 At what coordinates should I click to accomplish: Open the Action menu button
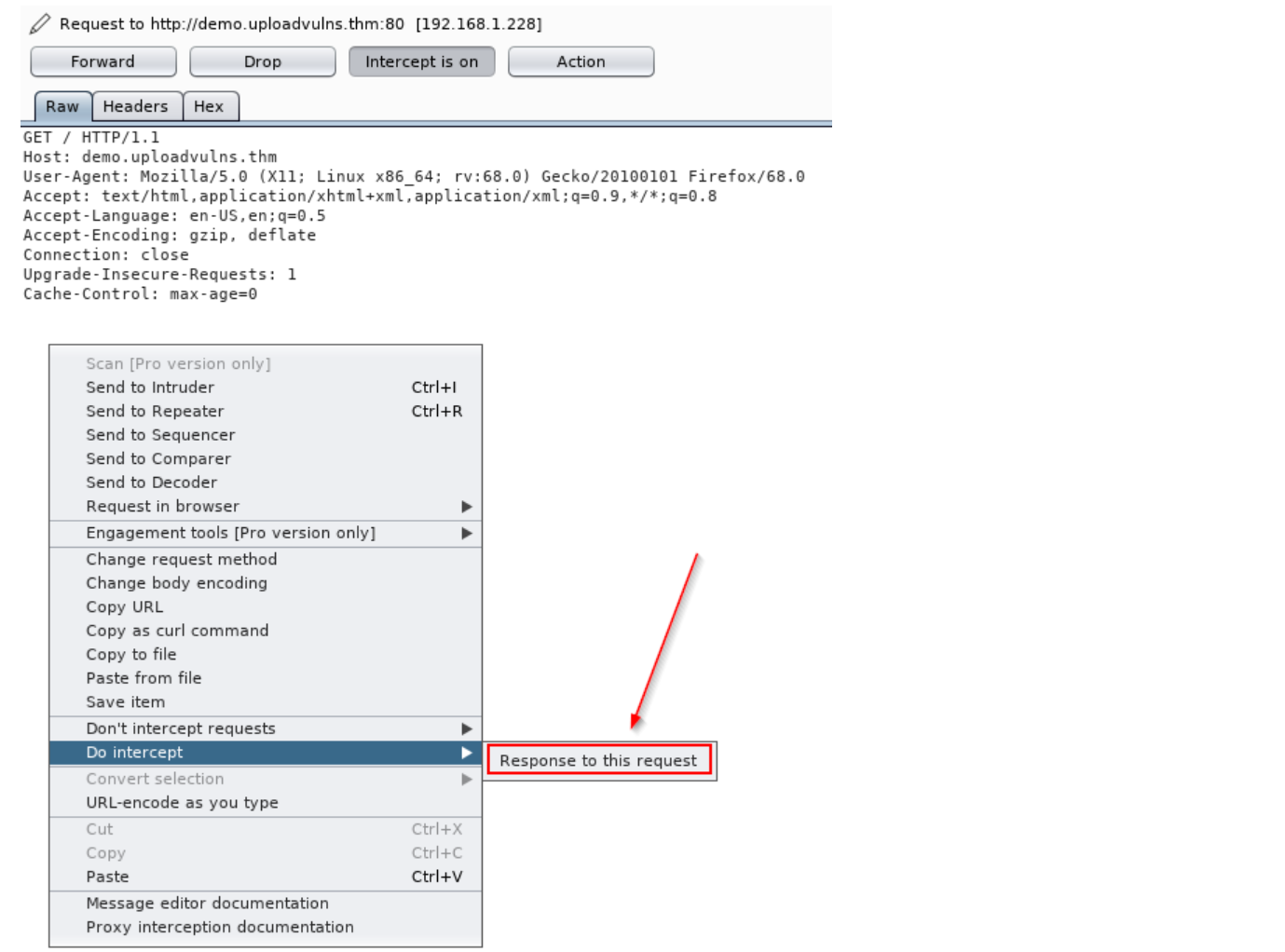click(x=581, y=61)
